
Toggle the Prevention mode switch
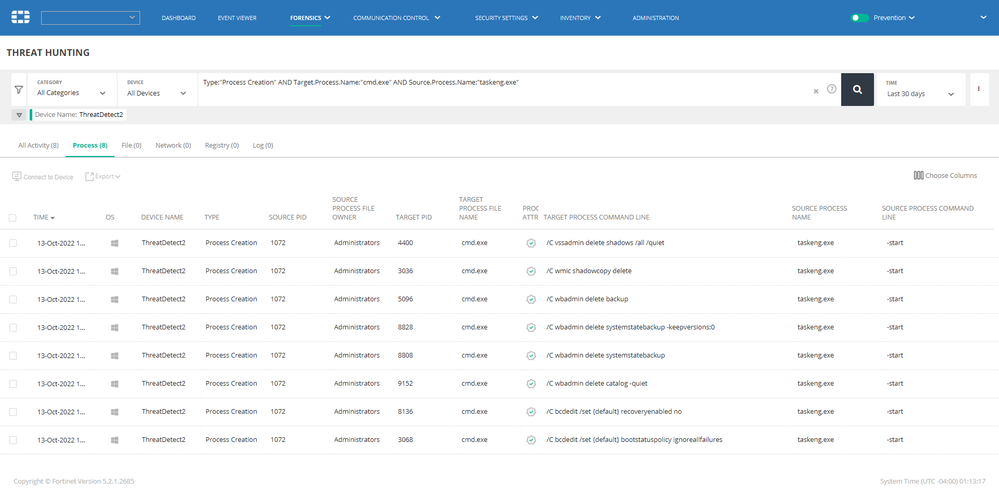coord(859,18)
